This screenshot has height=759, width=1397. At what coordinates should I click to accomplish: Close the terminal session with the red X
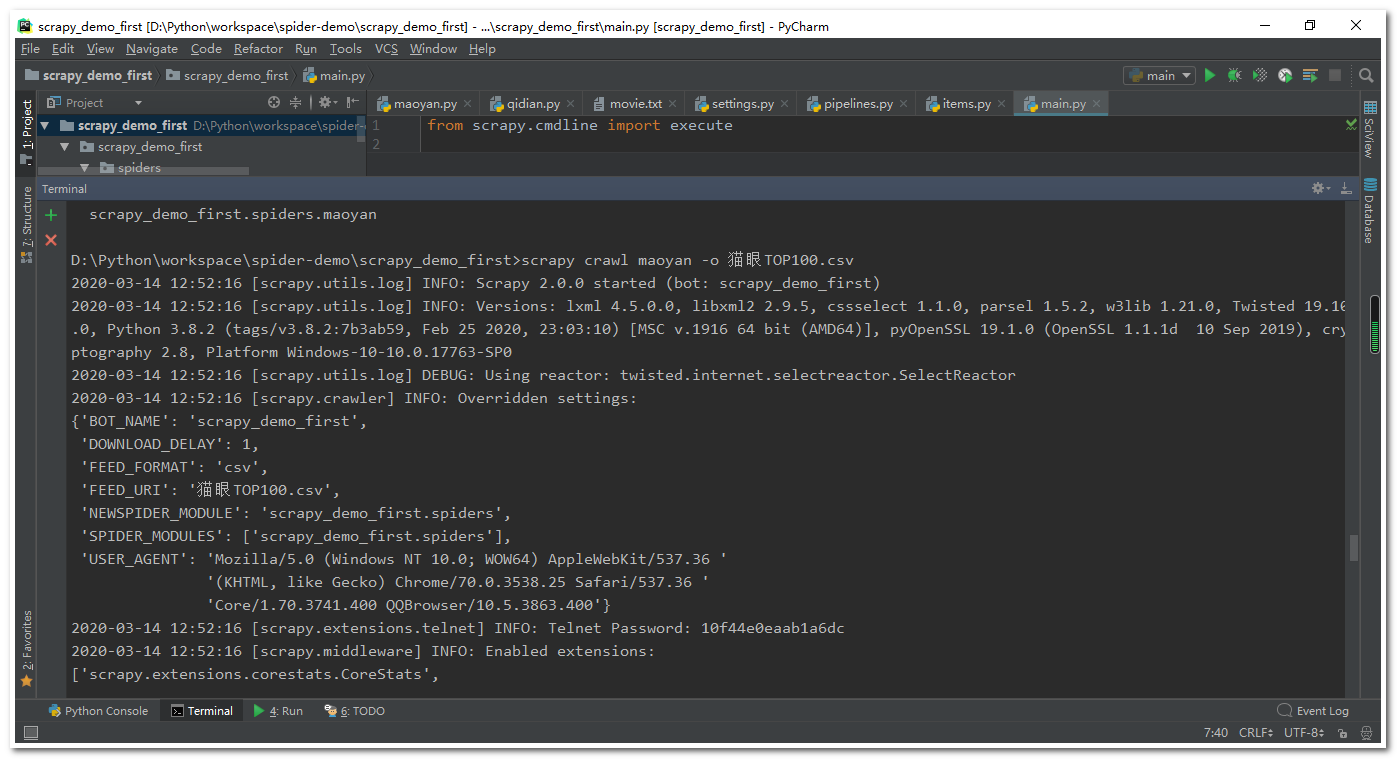coord(51,240)
